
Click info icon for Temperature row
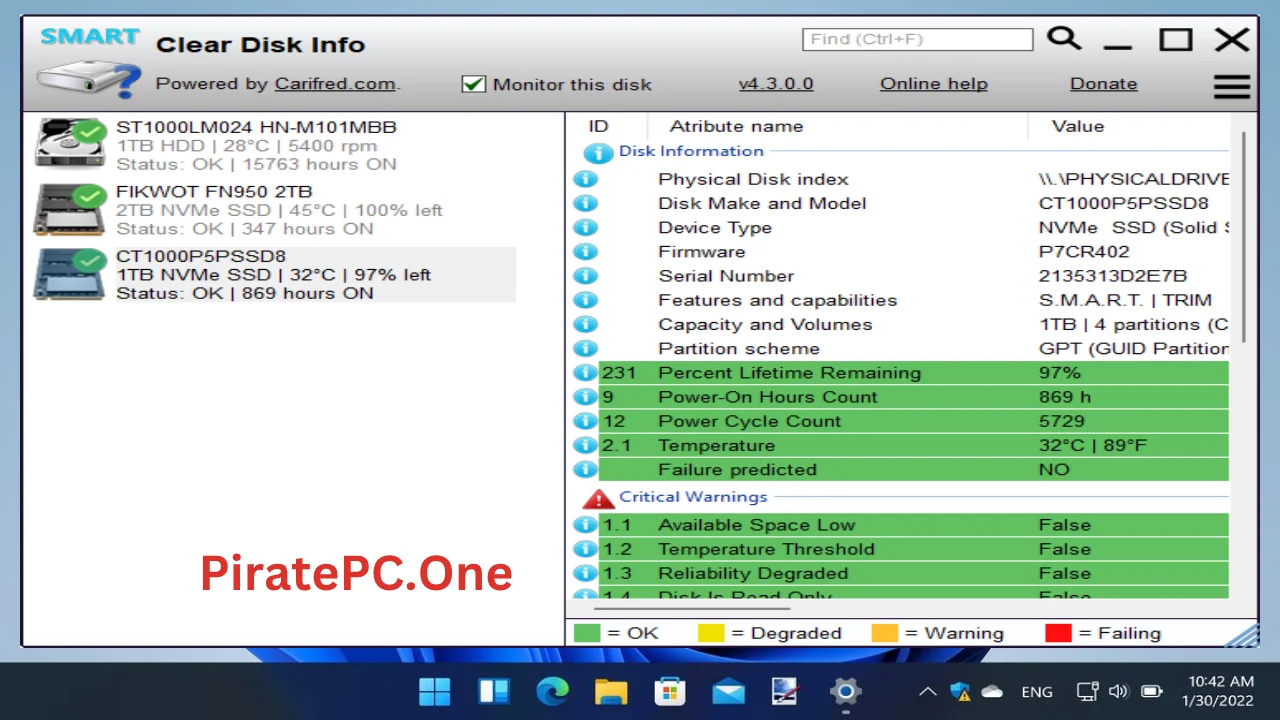click(585, 445)
